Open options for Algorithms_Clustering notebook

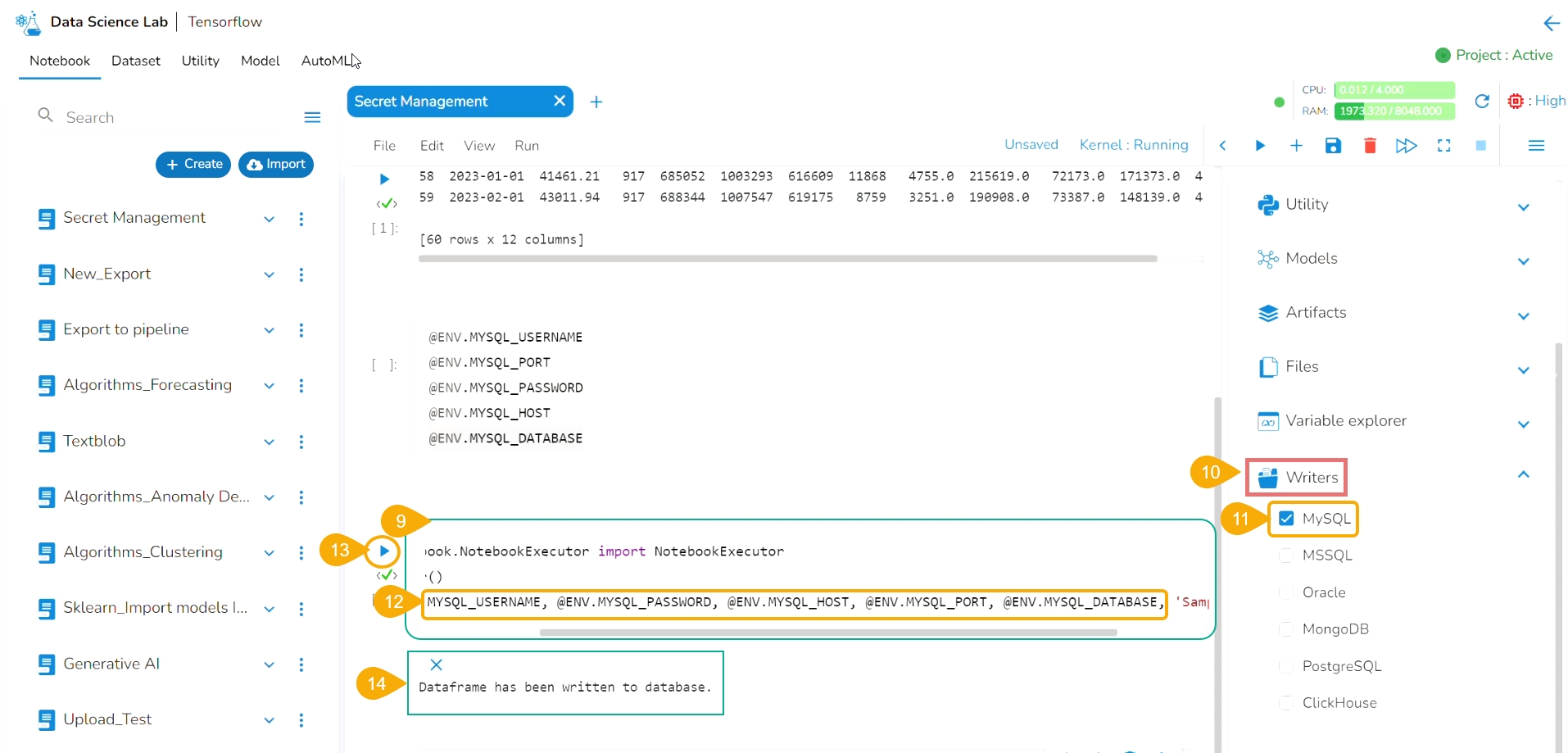[301, 553]
